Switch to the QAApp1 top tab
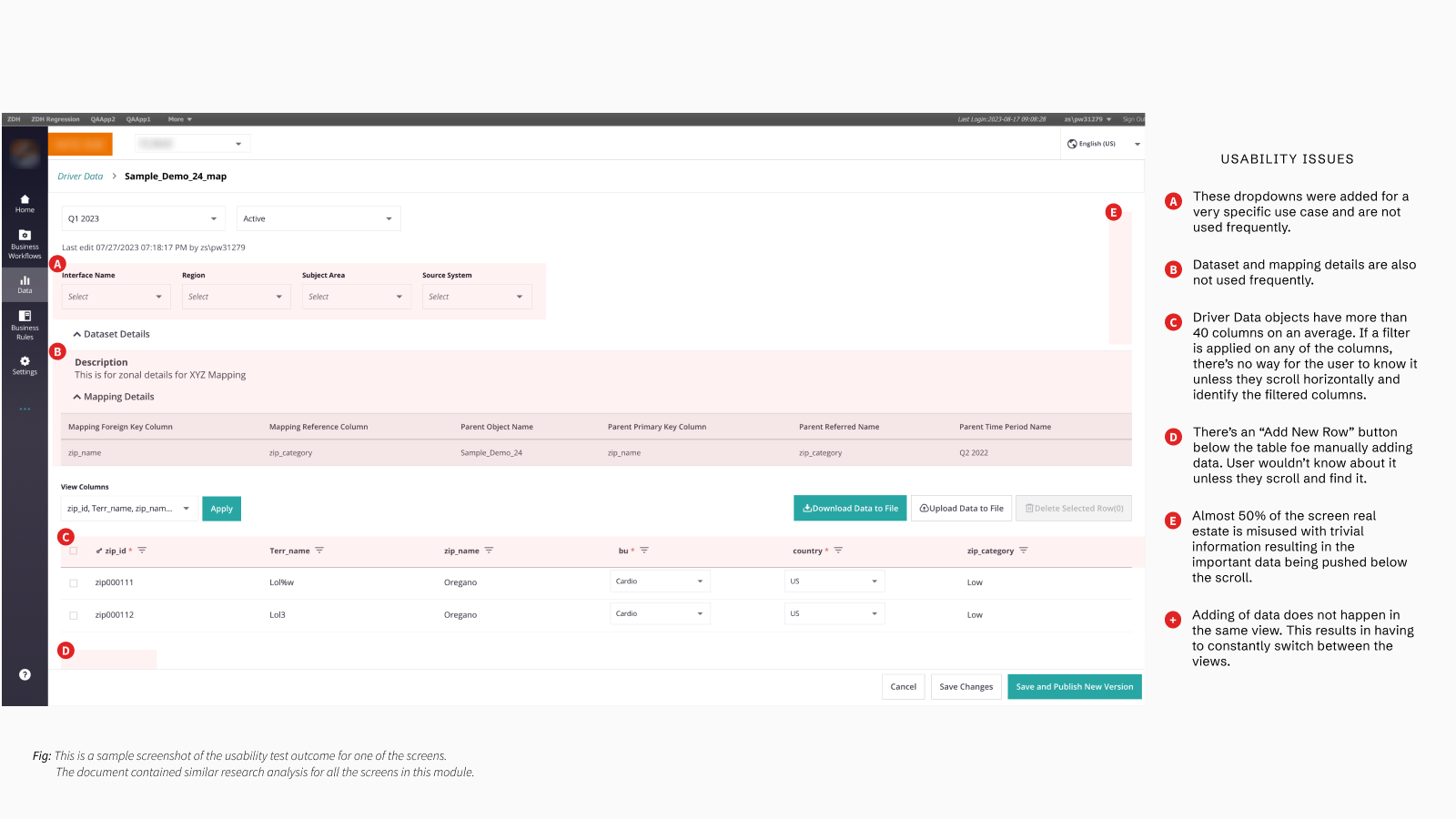The width and height of the screenshot is (1456, 819). tap(138, 119)
